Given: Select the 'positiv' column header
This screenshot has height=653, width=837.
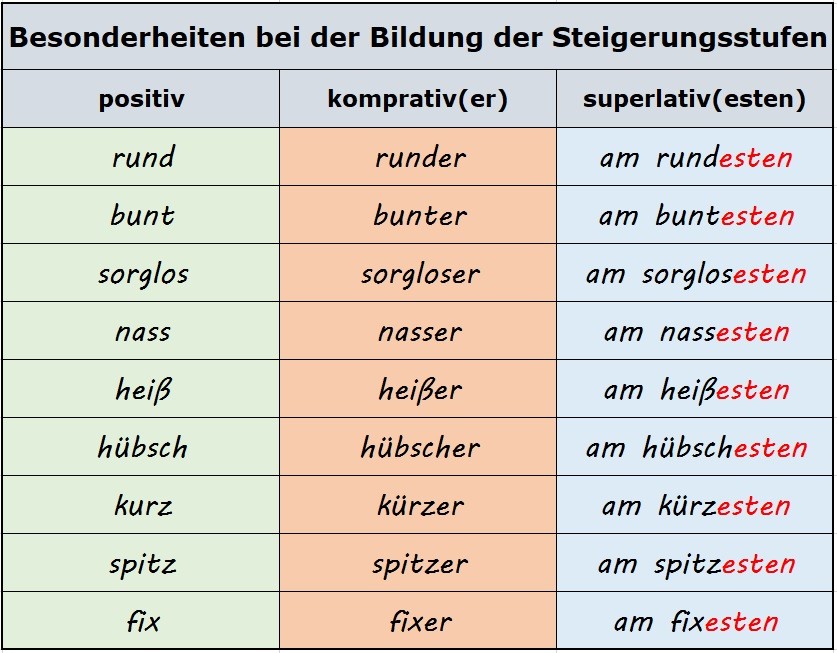Looking at the screenshot, I should tap(141, 99).
